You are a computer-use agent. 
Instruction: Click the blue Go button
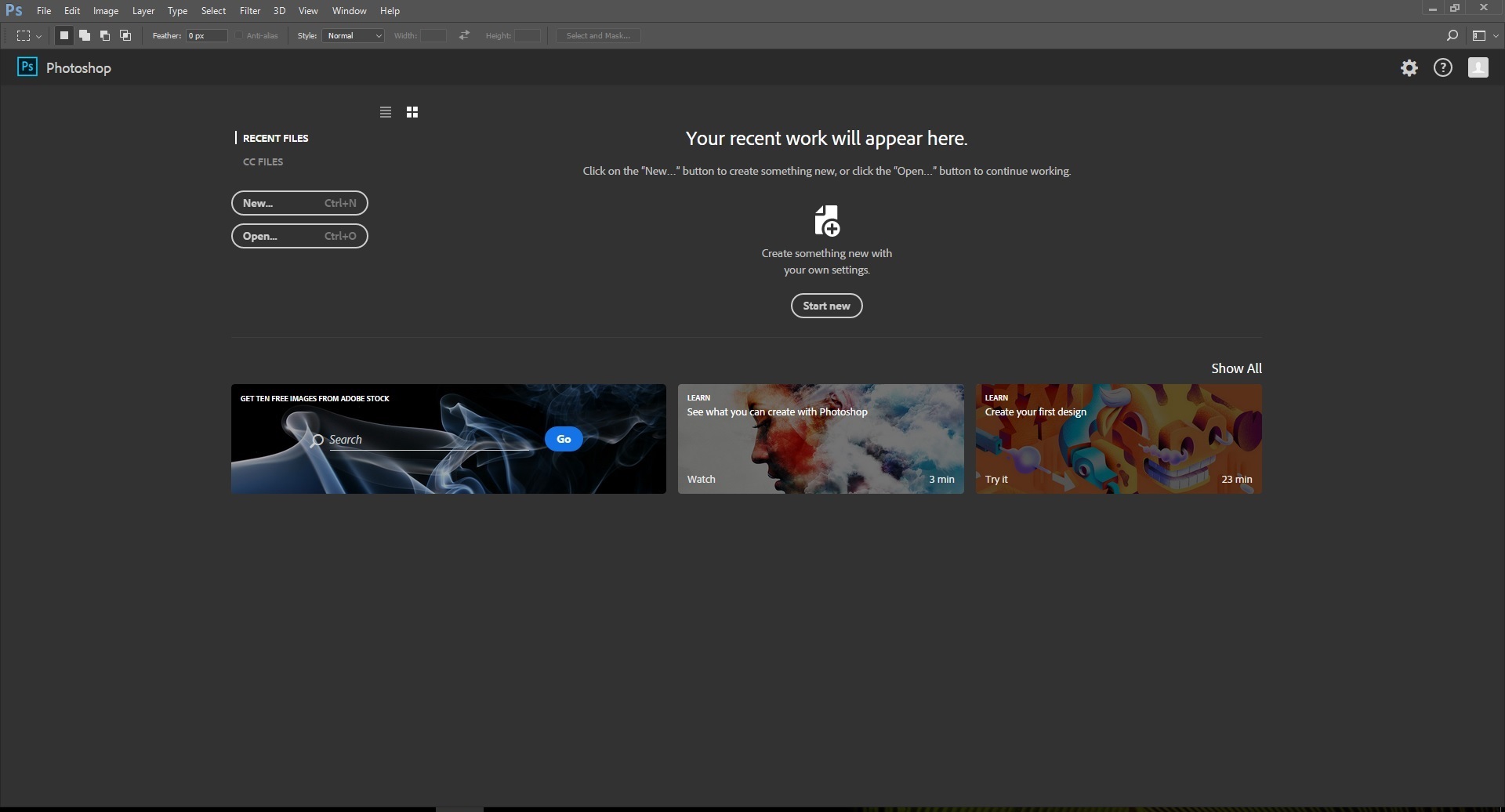(x=564, y=439)
